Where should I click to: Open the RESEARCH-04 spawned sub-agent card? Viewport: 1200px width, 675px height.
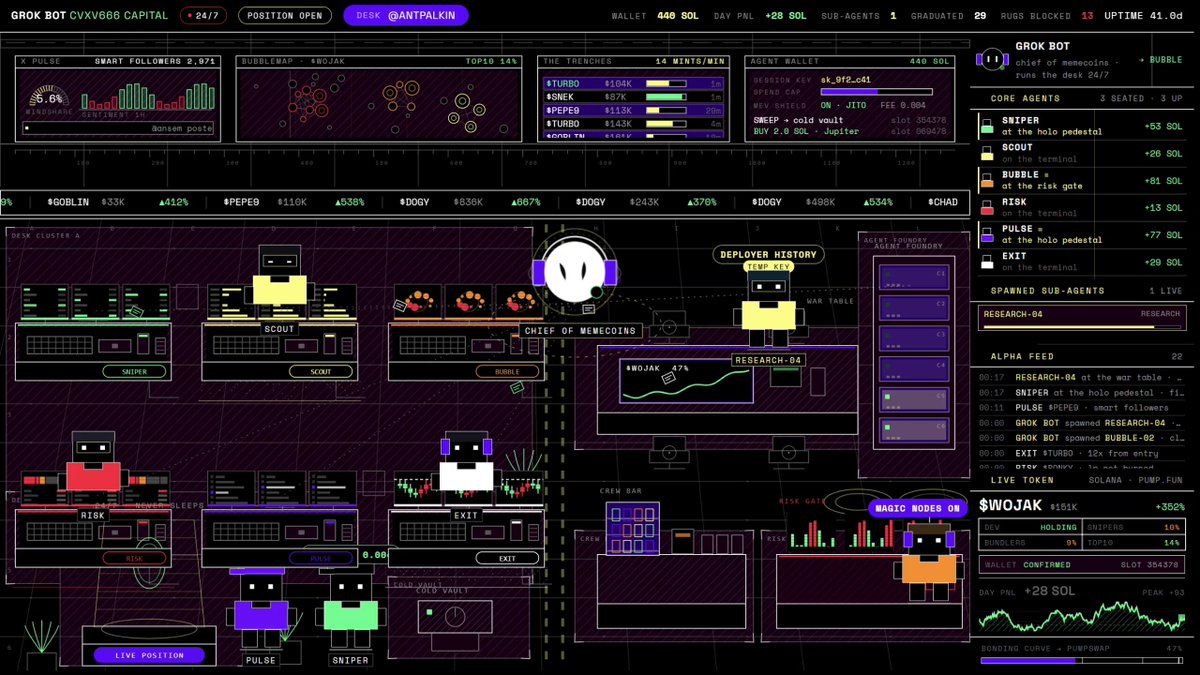tap(1082, 317)
